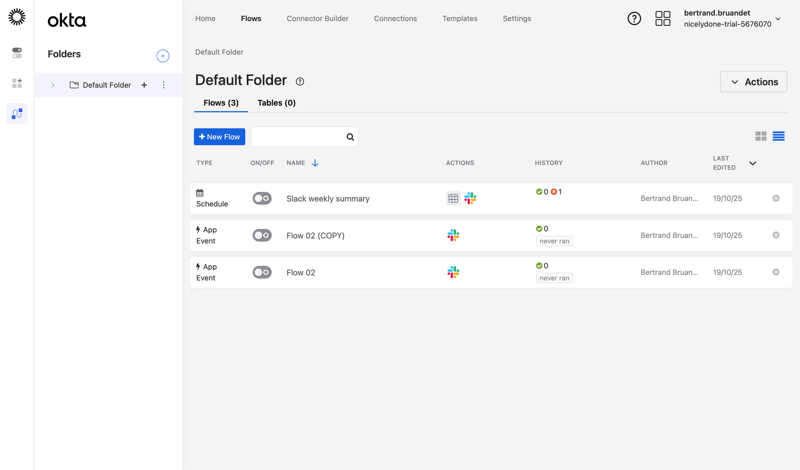The image size is (800, 470).
Task: Select Default Folder in the folder tree
Action: pyautogui.click(x=107, y=85)
